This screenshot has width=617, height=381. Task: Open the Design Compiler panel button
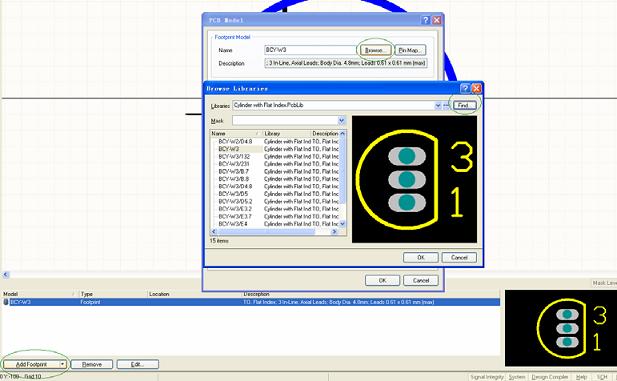(550, 377)
